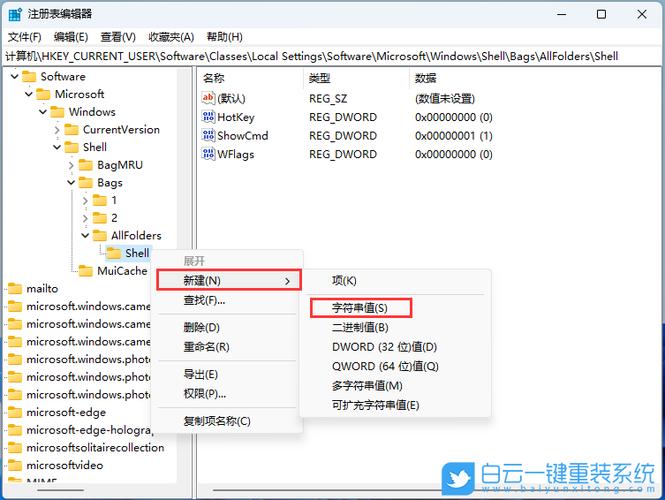The width and height of the screenshot is (665, 500).
Task: Click the HotKey data 0x00000000 (0)
Action: (x=454, y=117)
